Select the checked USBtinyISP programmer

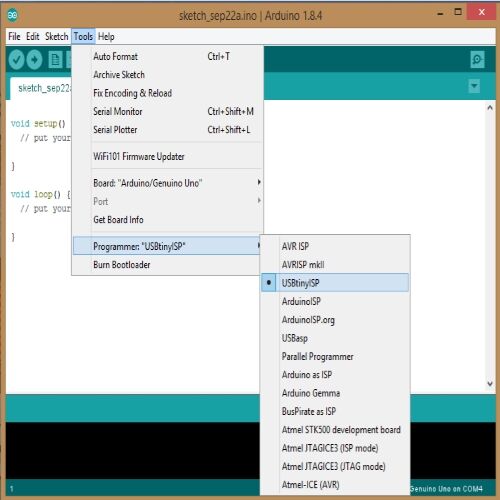(x=335, y=283)
